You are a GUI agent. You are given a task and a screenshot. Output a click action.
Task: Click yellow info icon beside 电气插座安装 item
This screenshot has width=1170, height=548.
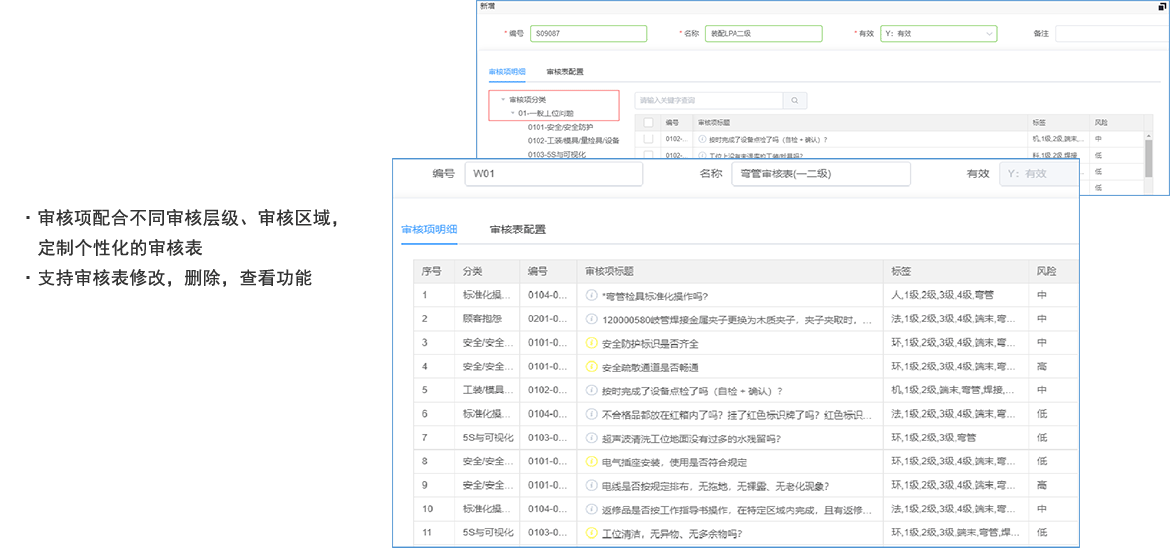tap(591, 462)
